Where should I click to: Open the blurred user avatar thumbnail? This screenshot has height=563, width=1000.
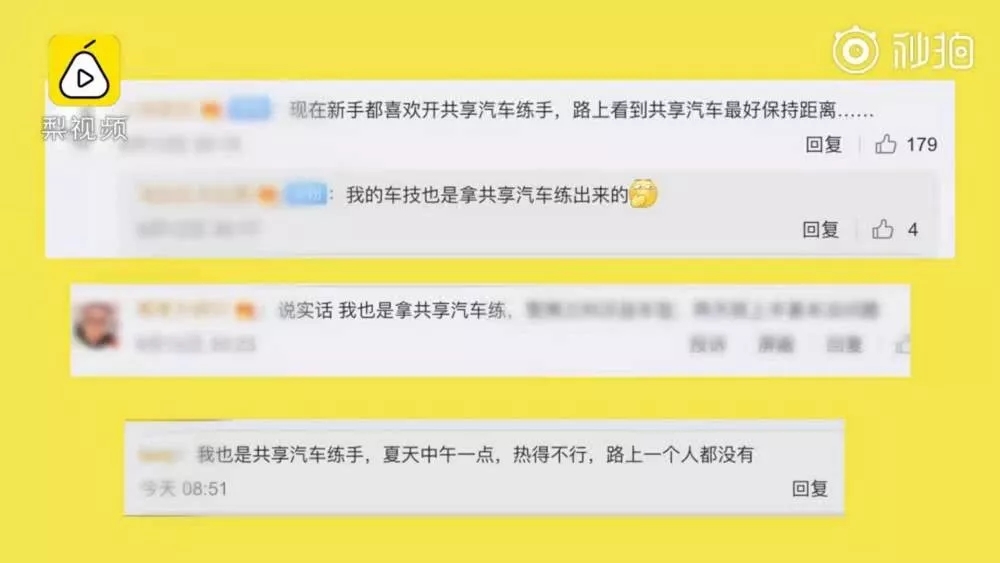click(96, 326)
